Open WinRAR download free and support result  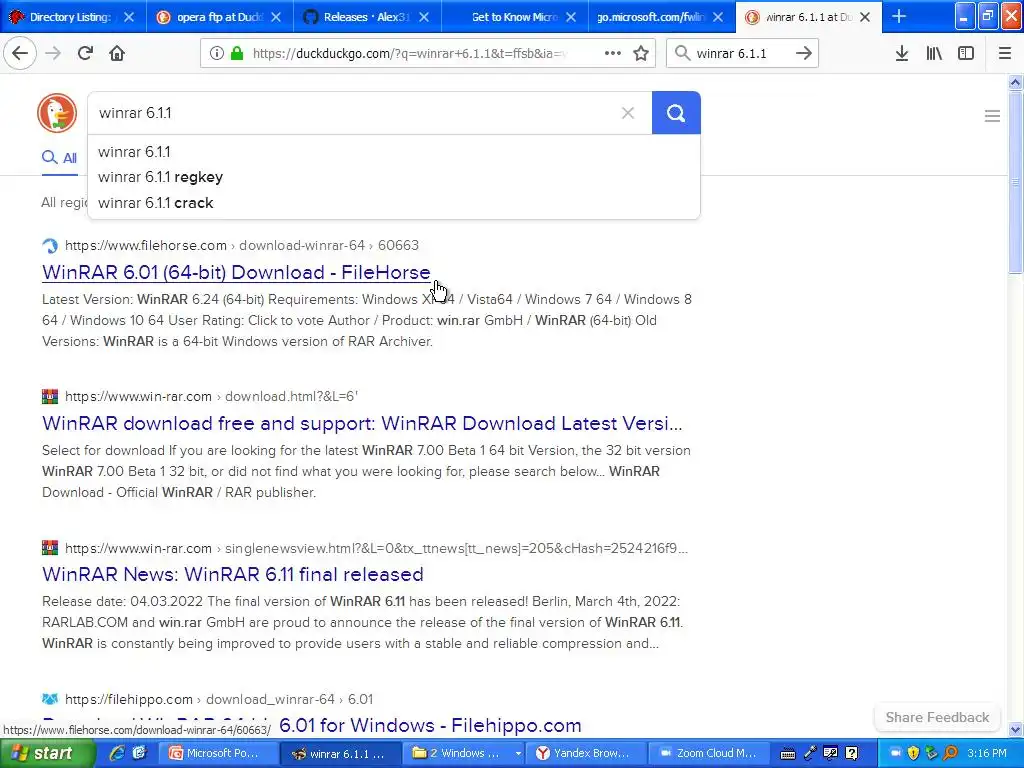point(362,423)
